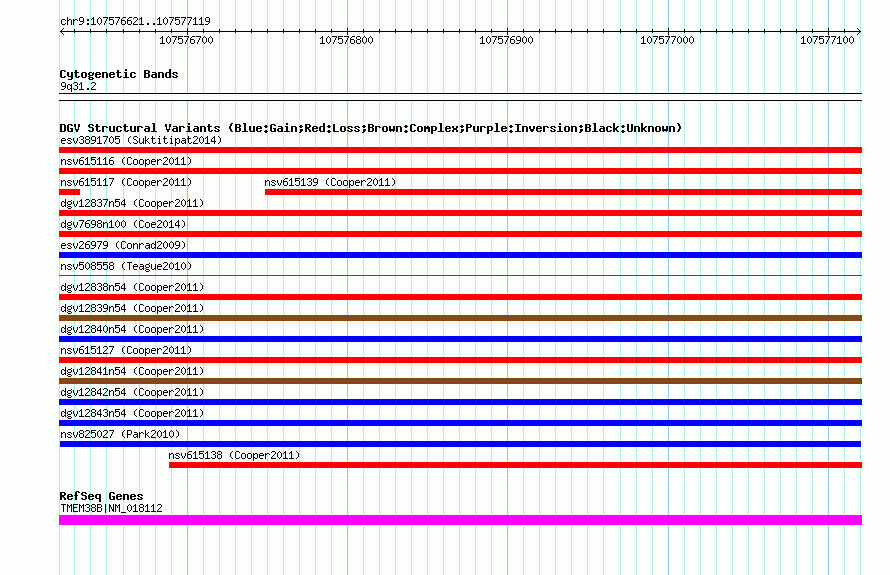The width and height of the screenshot is (890, 575).
Task: Click the nsv615127 (Cooper2011) label
Action: click(126, 350)
